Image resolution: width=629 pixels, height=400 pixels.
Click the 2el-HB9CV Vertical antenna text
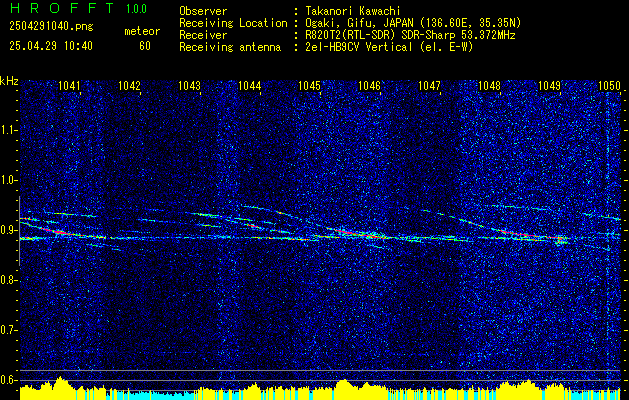click(389, 47)
